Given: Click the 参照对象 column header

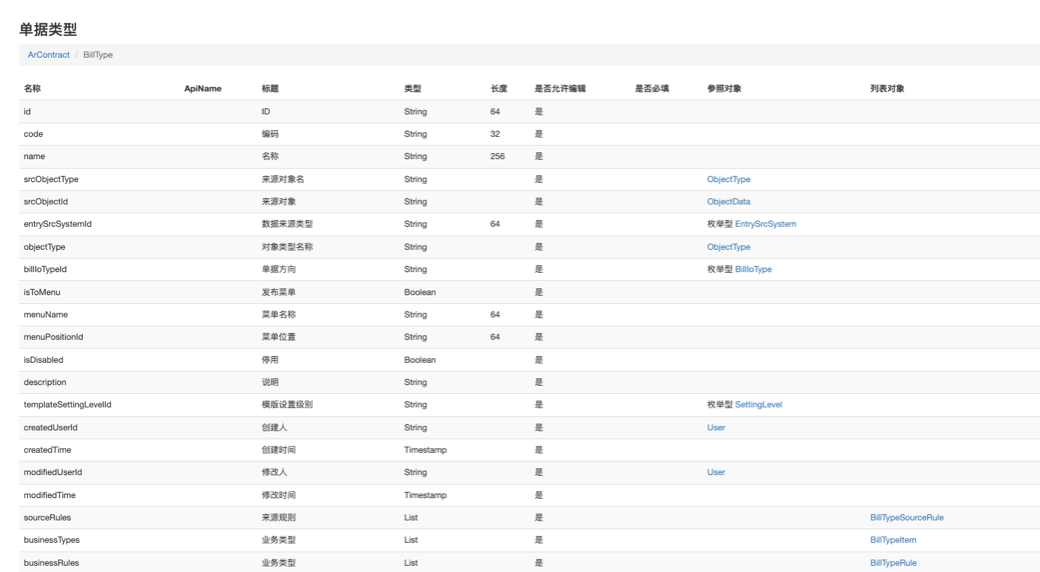Looking at the screenshot, I should tap(724, 89).
